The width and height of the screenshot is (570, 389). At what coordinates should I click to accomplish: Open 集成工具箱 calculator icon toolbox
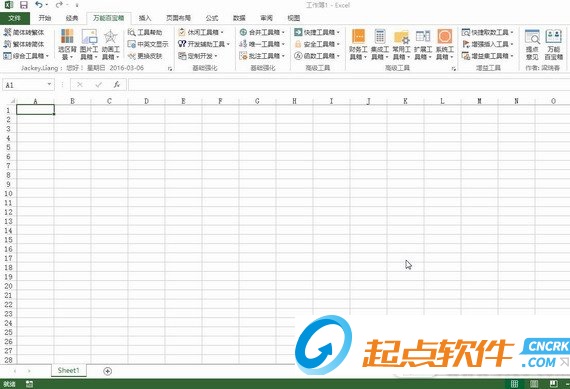click(x=380, y=44)
